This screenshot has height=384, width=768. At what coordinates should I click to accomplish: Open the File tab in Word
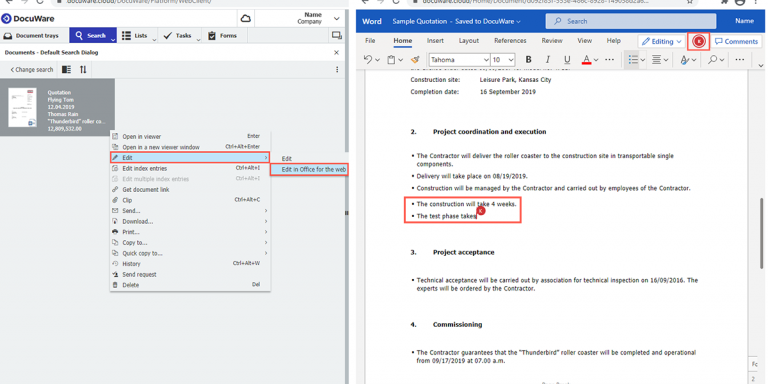370,41
